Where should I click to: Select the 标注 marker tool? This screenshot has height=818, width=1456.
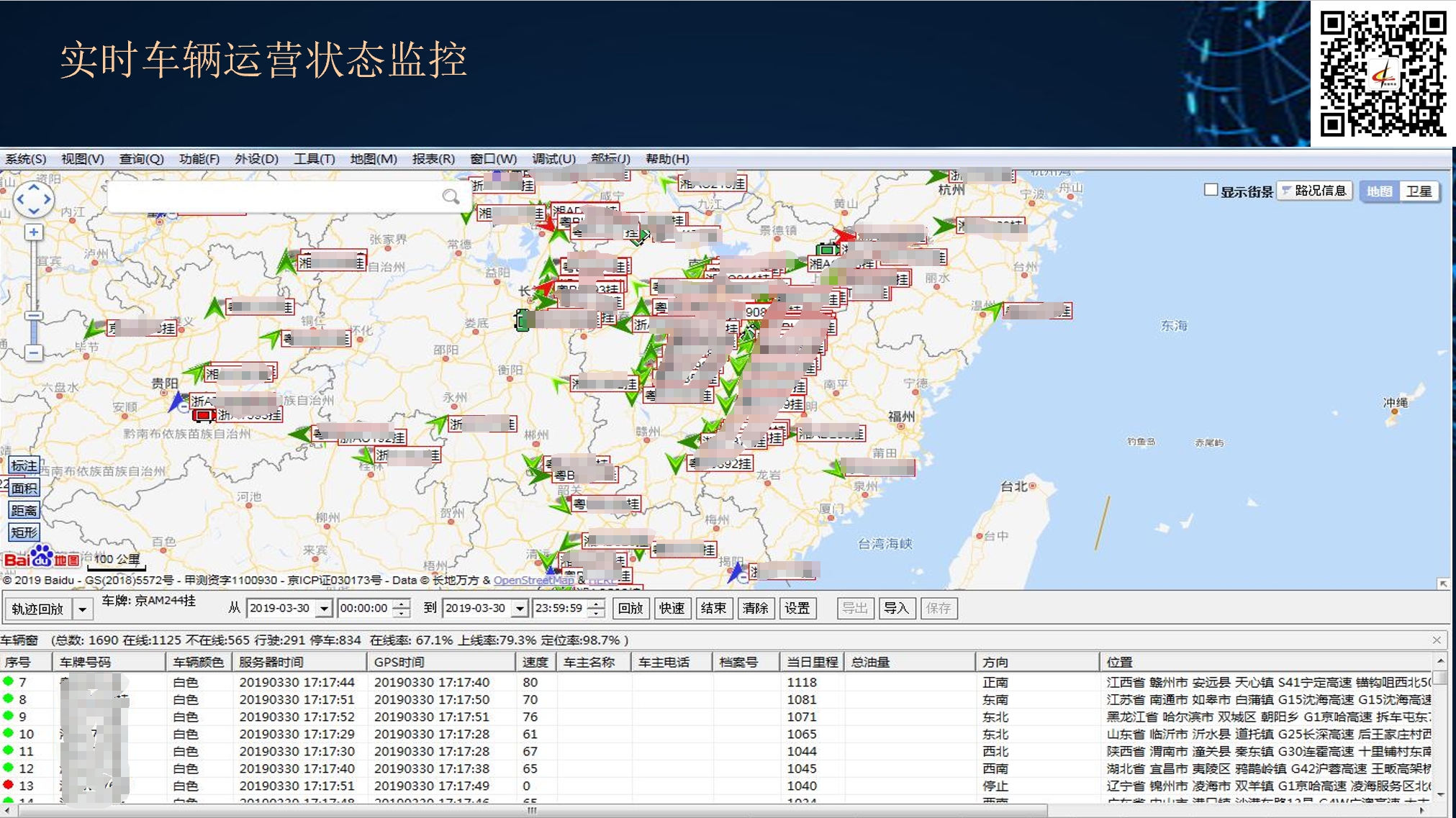click(x=24, y=465)
